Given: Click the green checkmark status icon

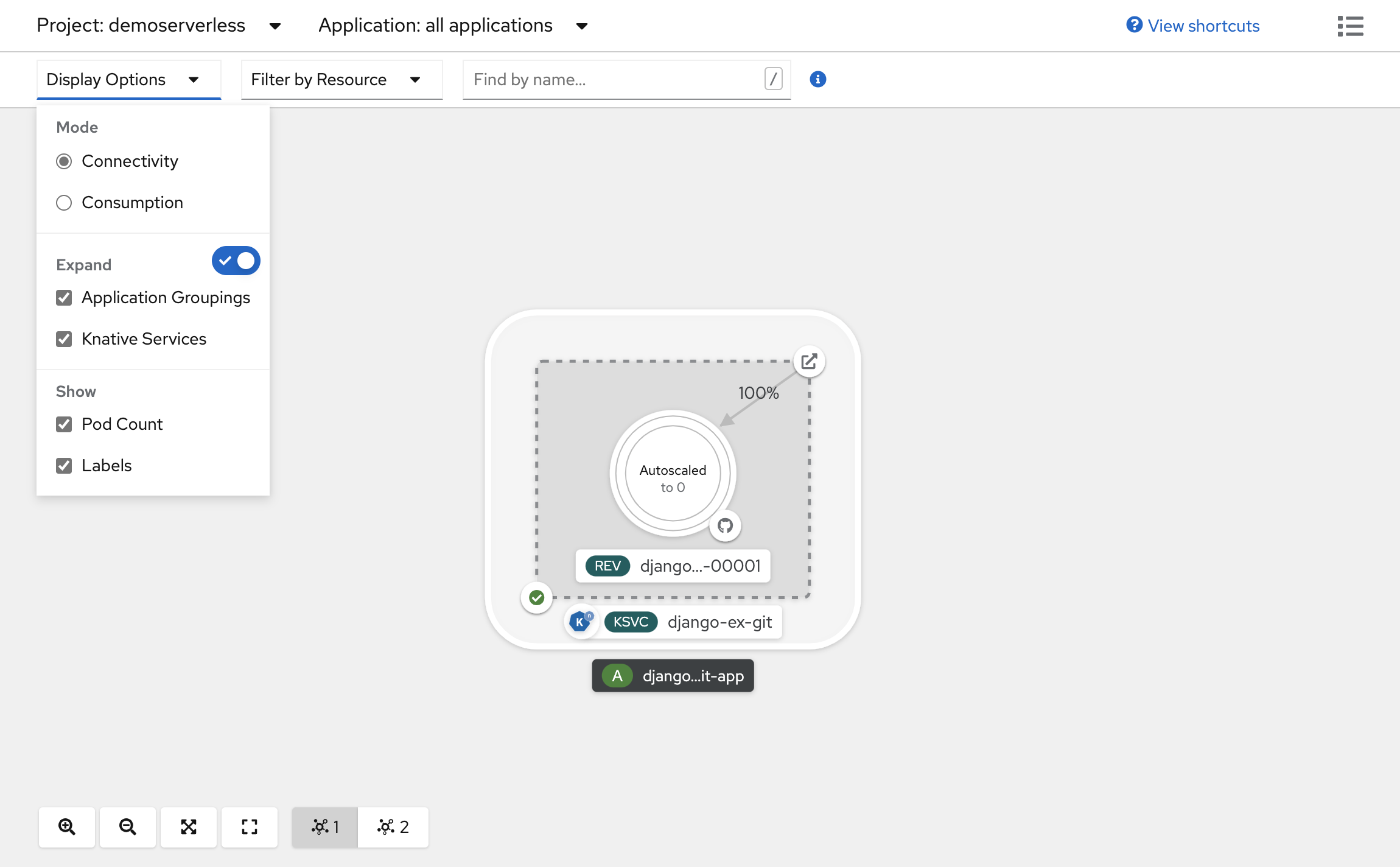Looking at the screenshot, I should (x=536, y=597).
